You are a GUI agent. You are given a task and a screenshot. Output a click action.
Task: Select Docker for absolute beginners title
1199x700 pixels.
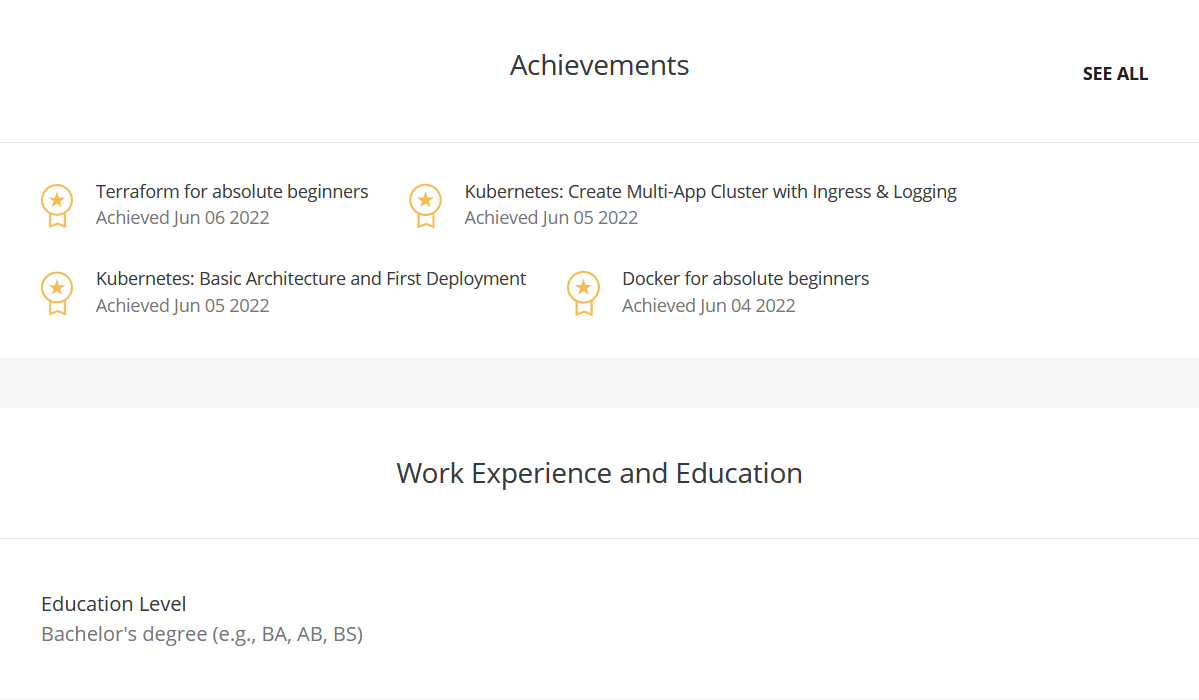[x=745, y=279]
